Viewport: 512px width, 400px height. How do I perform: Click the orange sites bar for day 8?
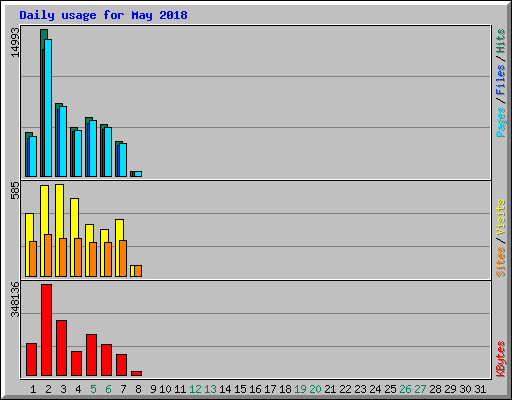(x=138, y=271)
